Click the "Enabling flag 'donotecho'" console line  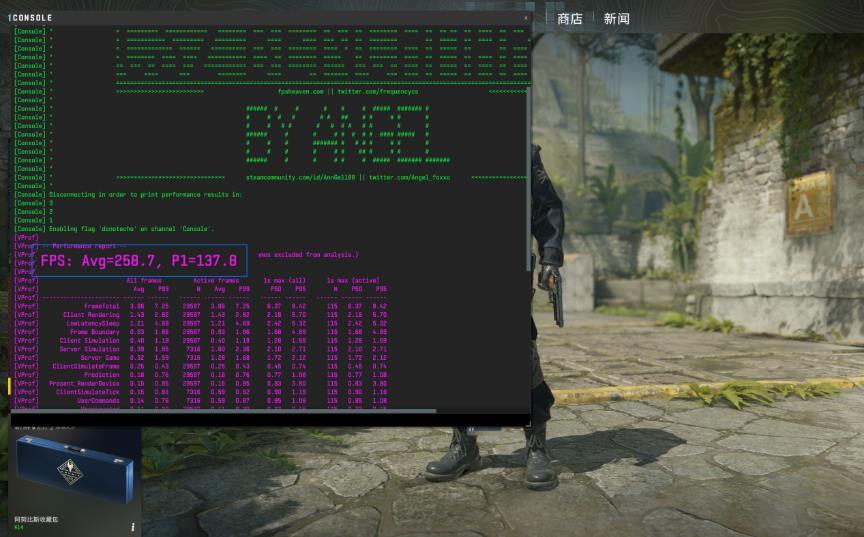[x=131, y=229]
